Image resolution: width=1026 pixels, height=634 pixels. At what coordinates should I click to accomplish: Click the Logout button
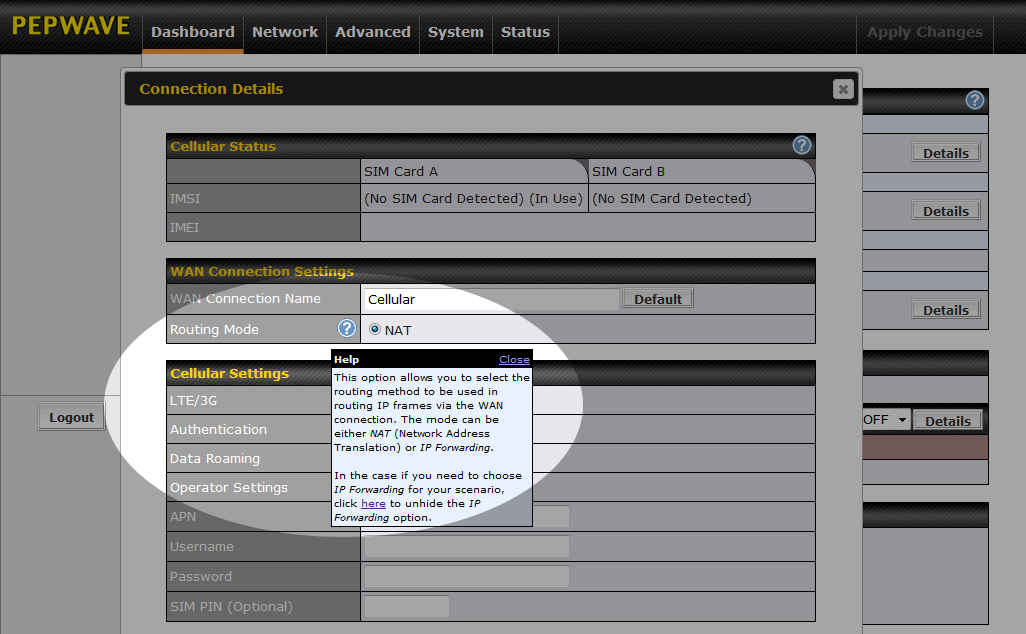[71, 416]
